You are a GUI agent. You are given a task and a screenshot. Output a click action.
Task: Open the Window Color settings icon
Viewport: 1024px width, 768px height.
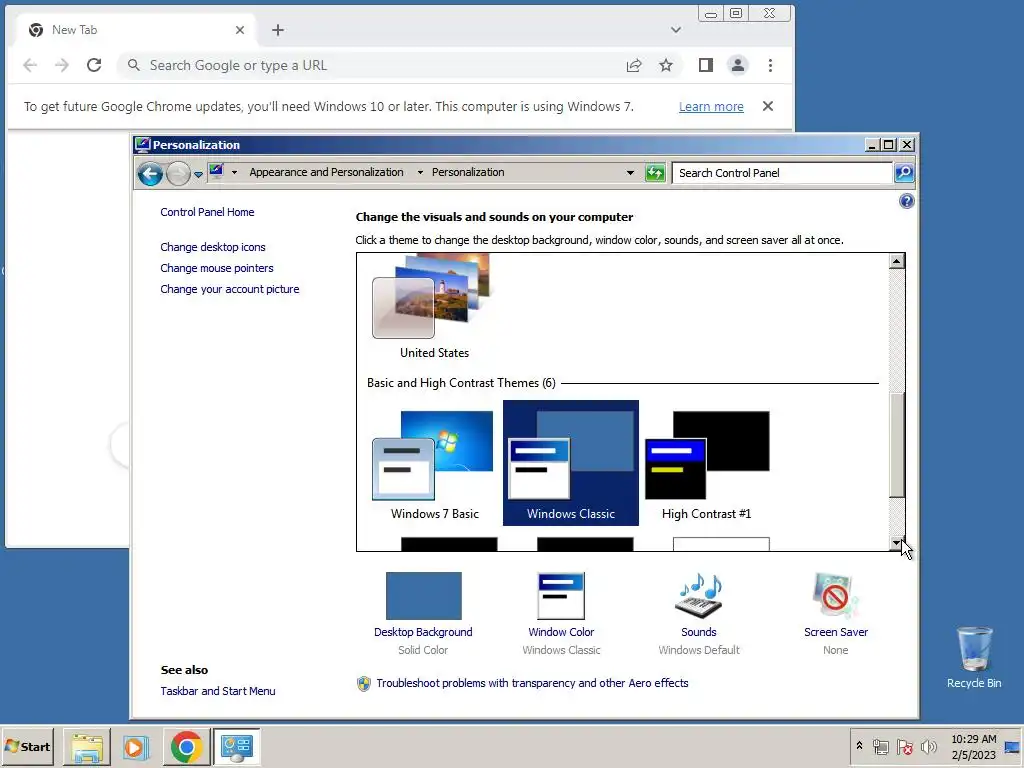click(561, 596)
